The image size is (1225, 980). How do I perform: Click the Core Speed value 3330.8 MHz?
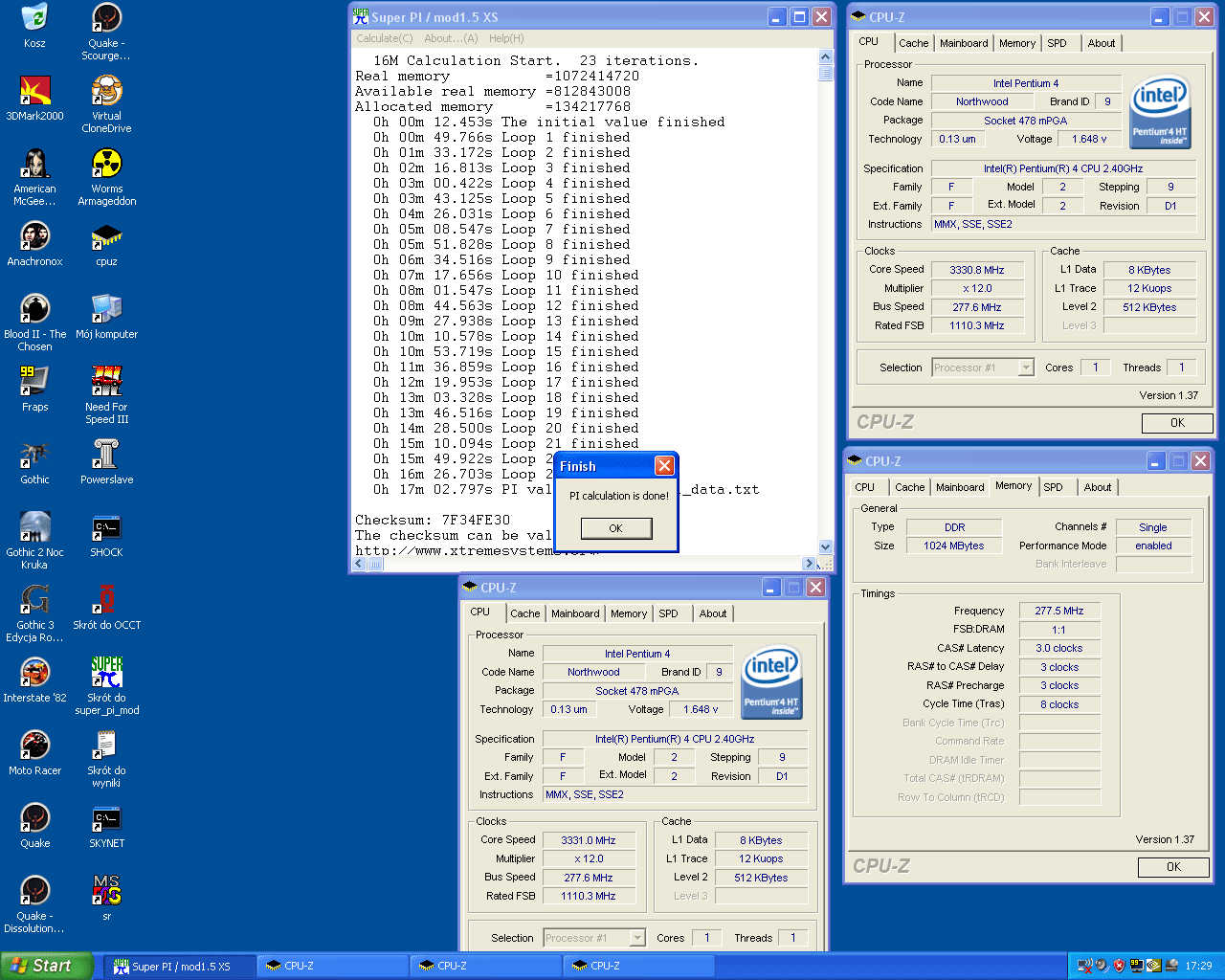[977, 270]
